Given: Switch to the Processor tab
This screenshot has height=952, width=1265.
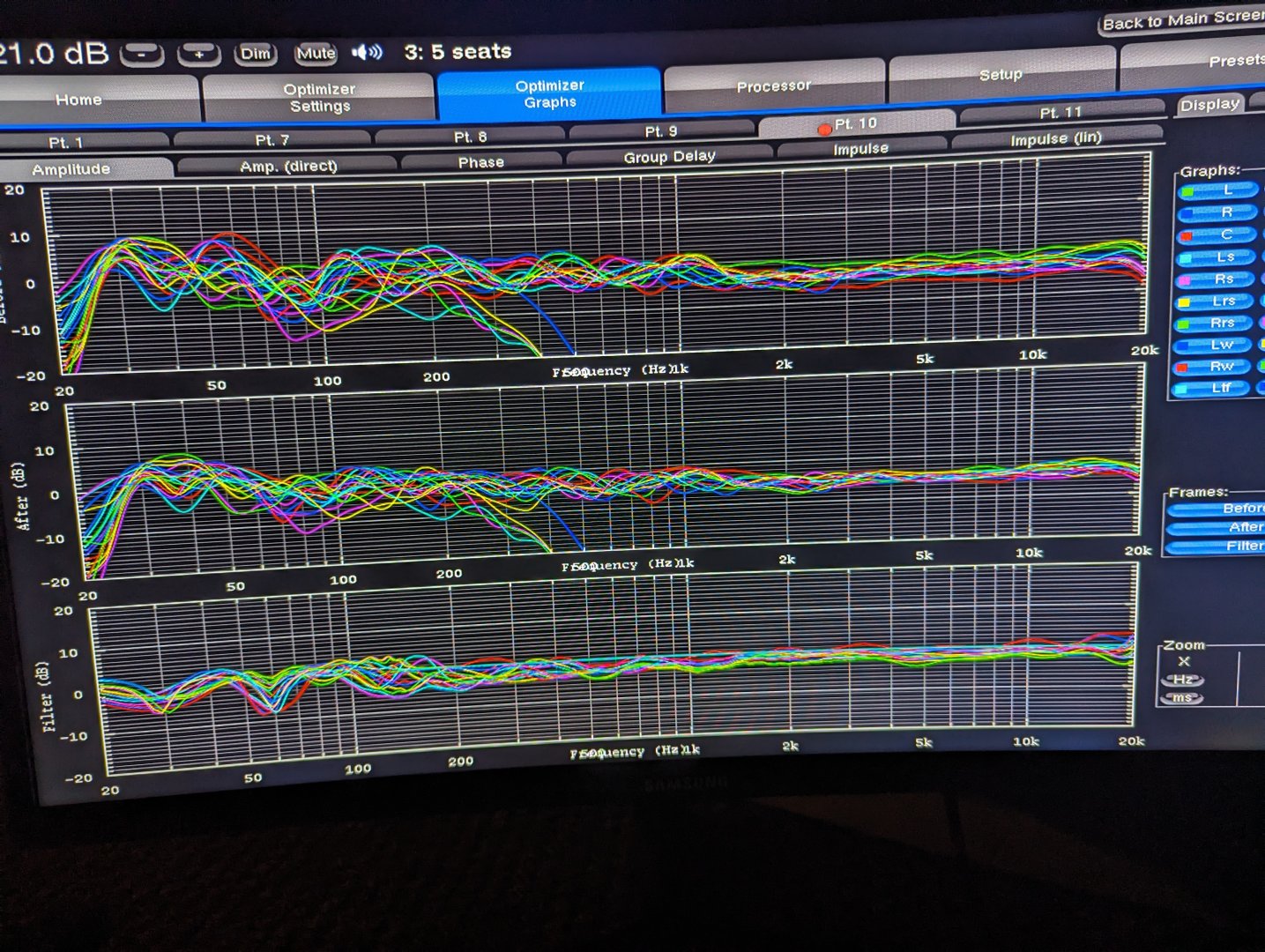Looking at the screenshot, I should (x=773, y=86).
